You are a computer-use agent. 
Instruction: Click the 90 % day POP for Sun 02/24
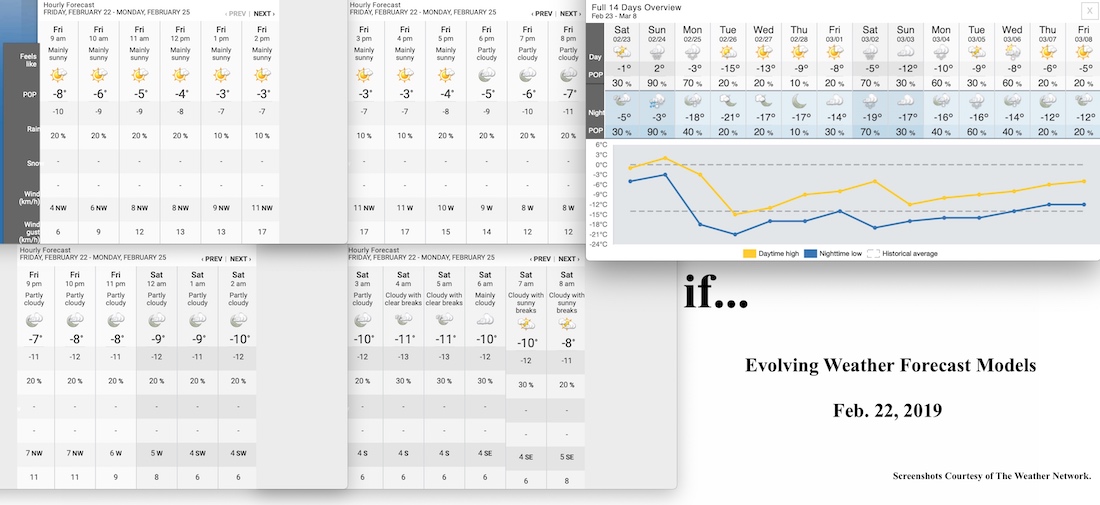point(657,83)
